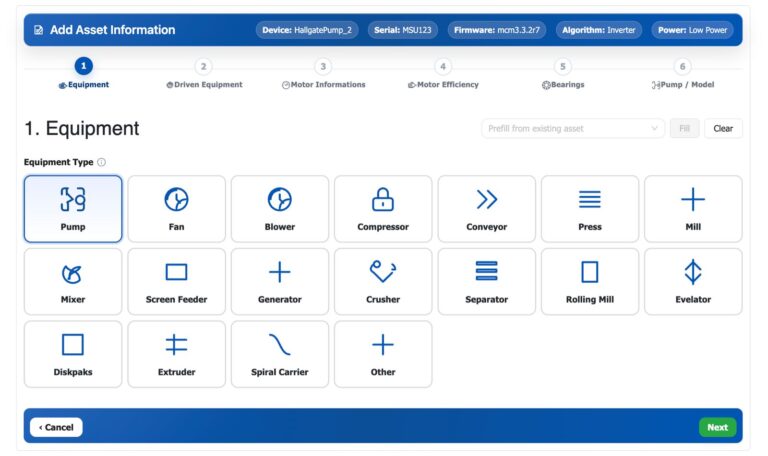
Task: Choose the Conveyor equipment type
Action: click(486, 209)
